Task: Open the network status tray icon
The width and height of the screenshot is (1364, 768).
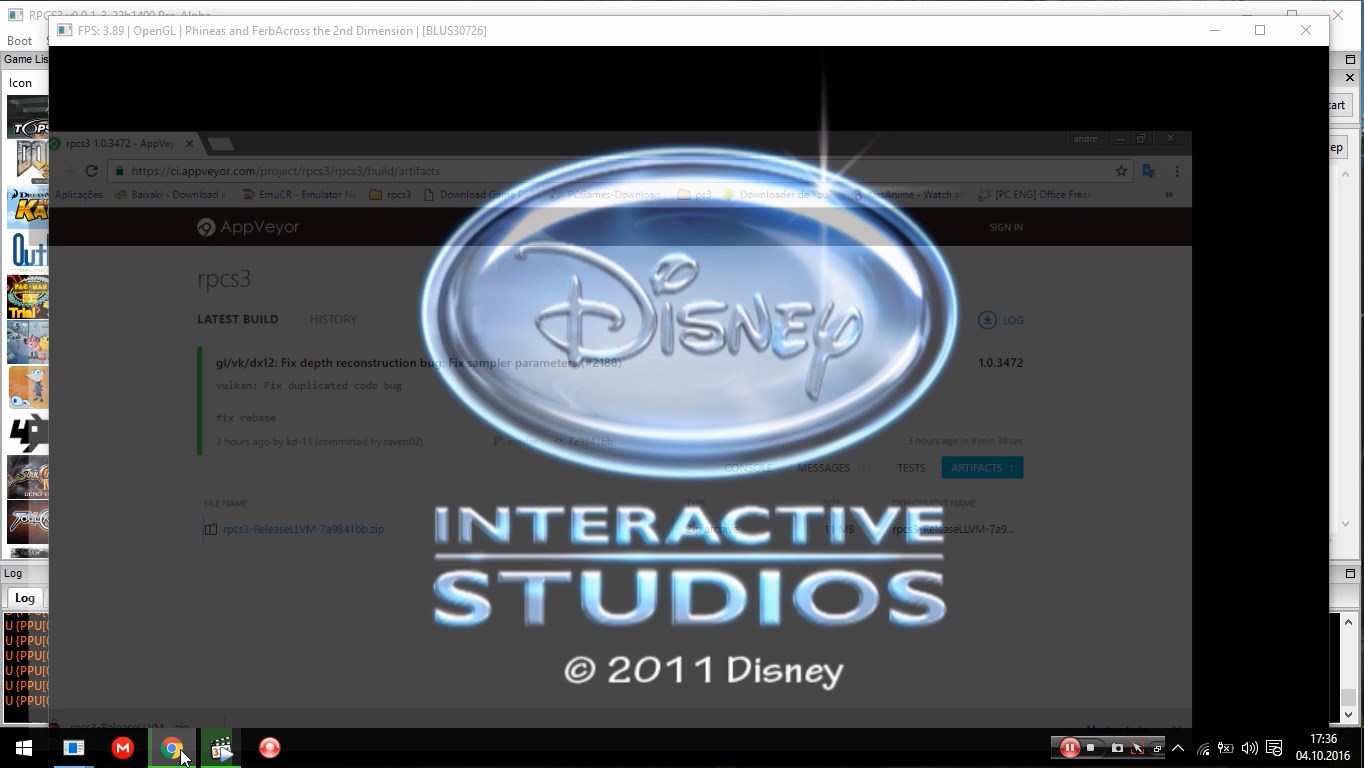Action: point(1203,749)
